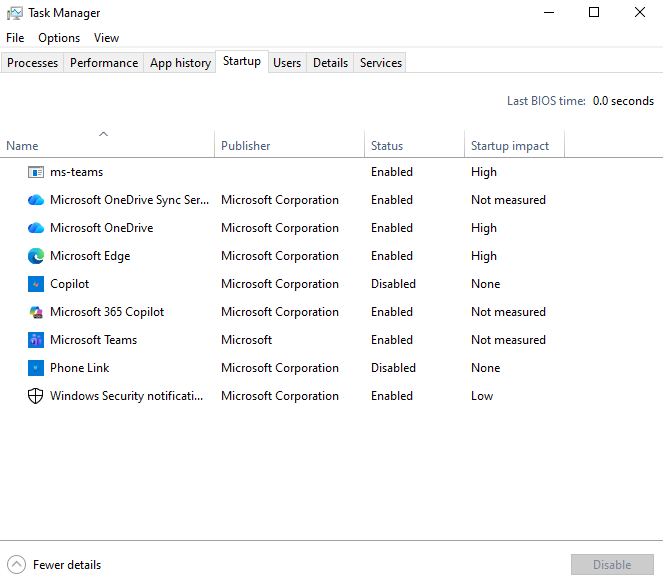Click Not measured for Microsoft 365 Copilot
The height and width of the screenshot is (585, 663).
pos(508,312)
